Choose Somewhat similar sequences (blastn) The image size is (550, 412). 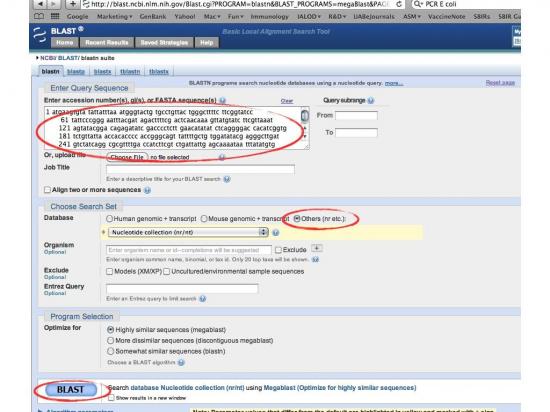coord(110,351)
